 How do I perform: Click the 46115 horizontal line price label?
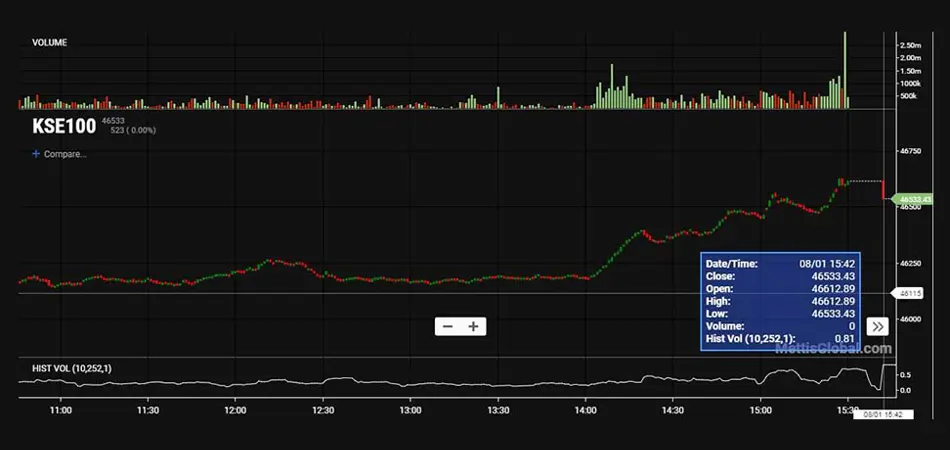pyautogui.click(x=910, y=293)
